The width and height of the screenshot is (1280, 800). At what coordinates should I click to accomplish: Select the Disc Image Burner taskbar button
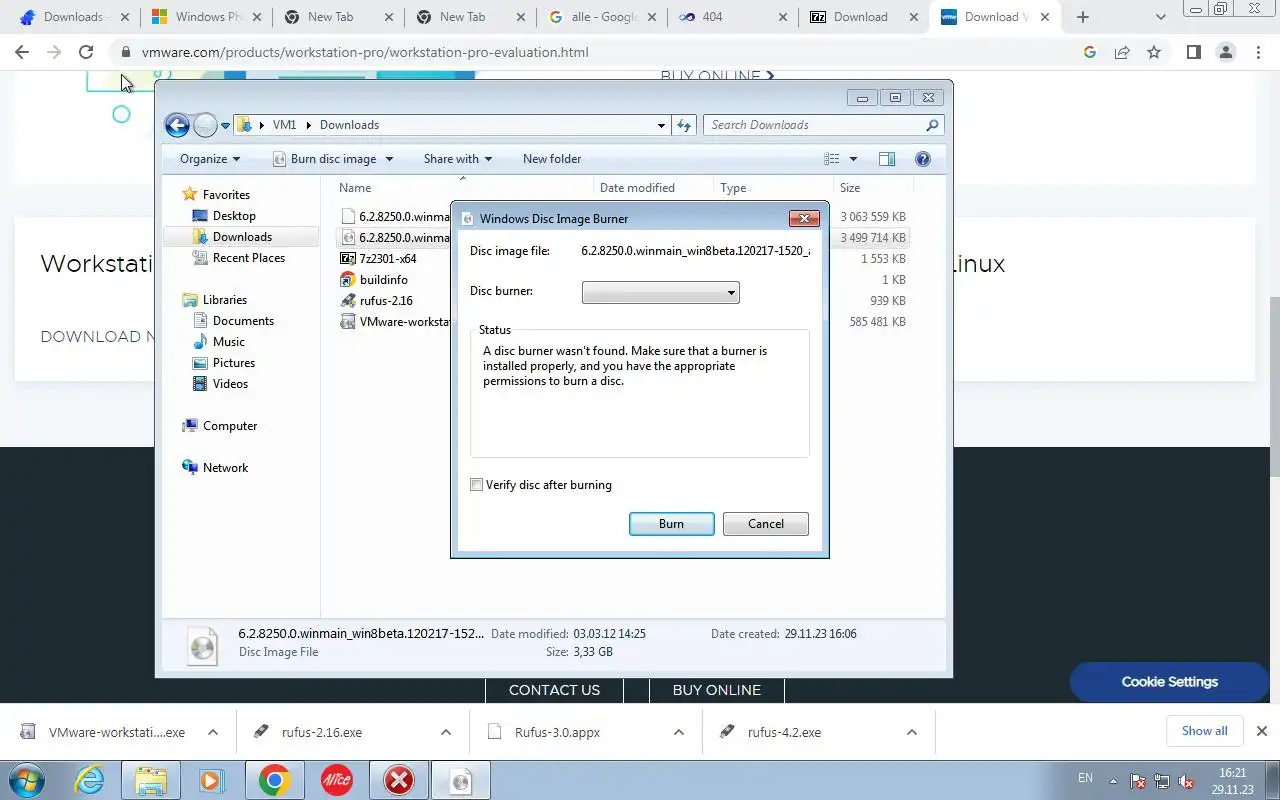(461, 781)
